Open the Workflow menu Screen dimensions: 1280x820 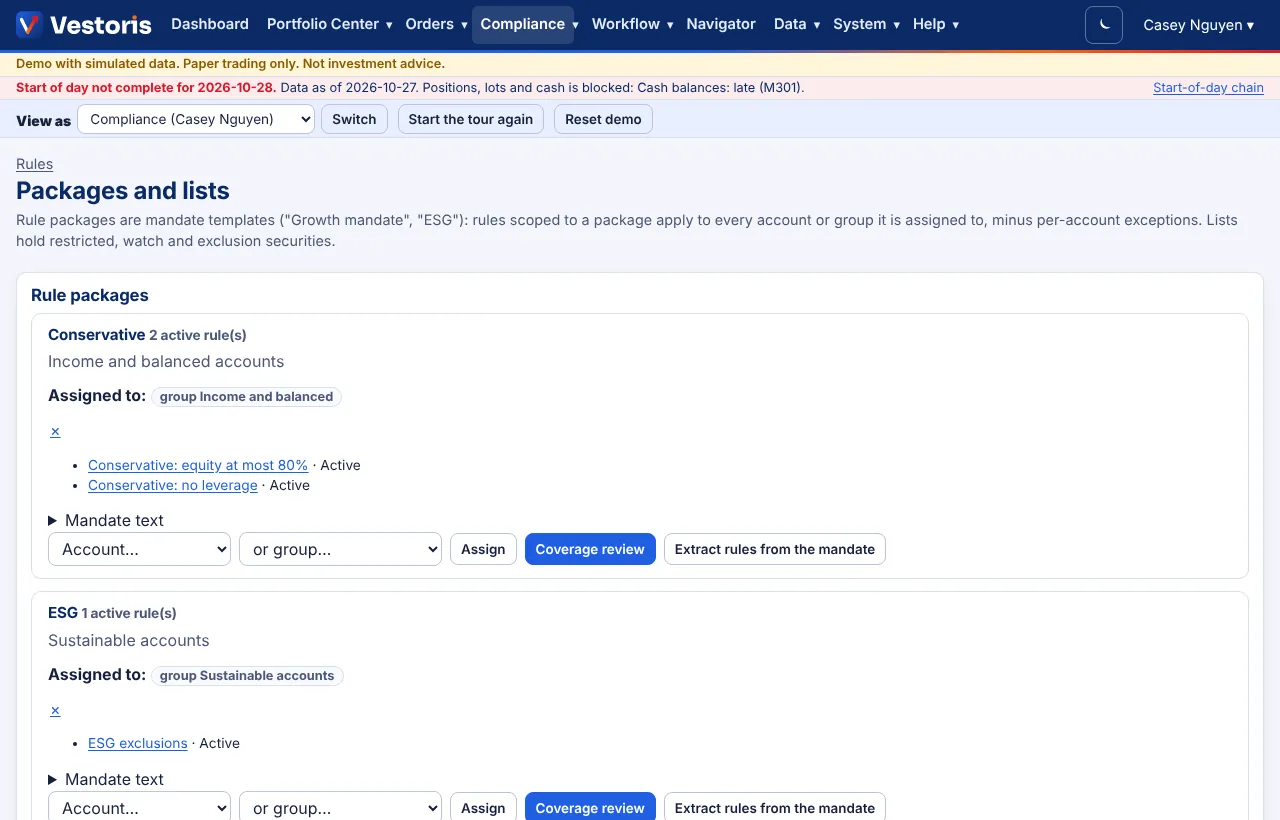[x=632, y=24]
